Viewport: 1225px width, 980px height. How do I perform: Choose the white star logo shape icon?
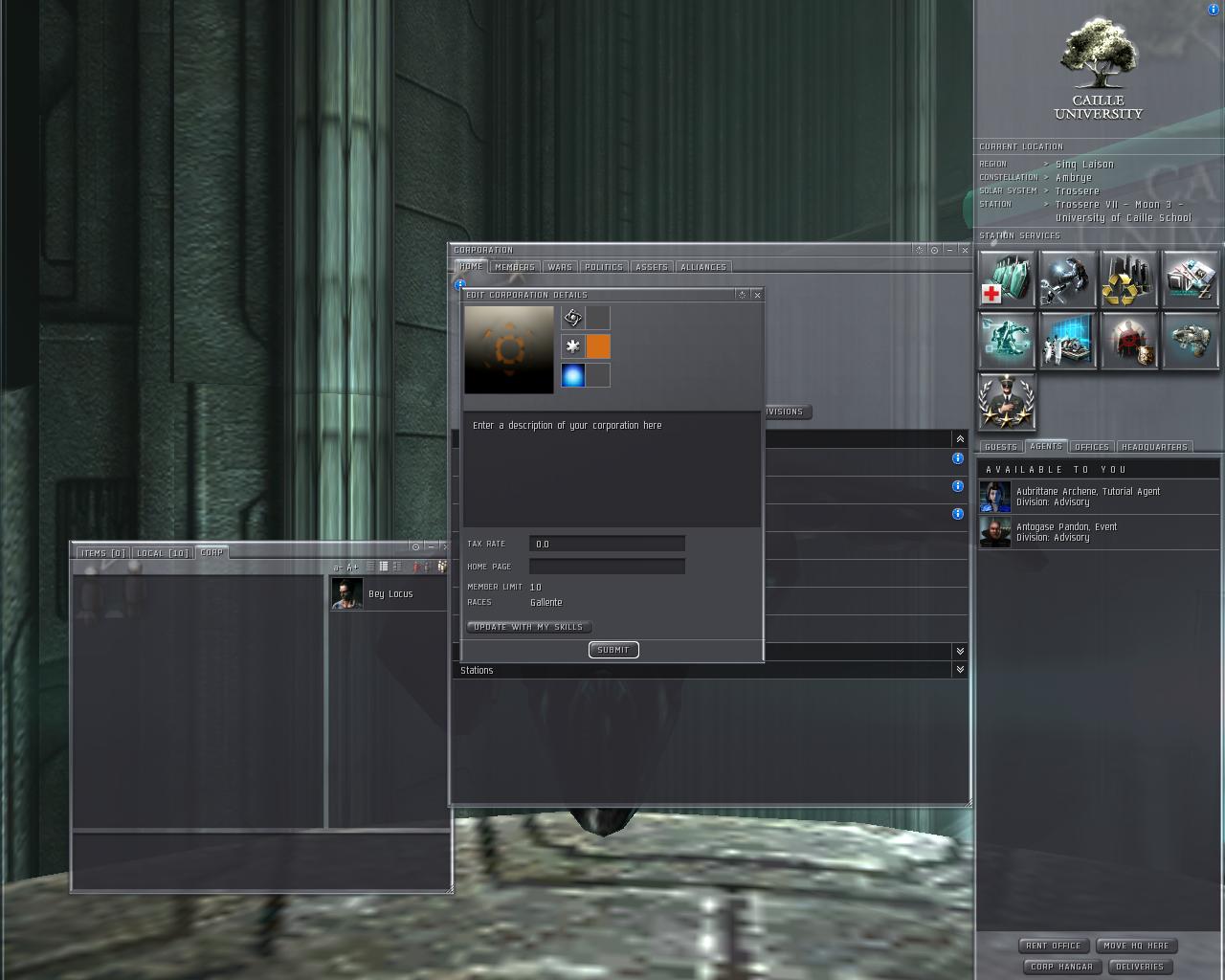click(573, 346)
